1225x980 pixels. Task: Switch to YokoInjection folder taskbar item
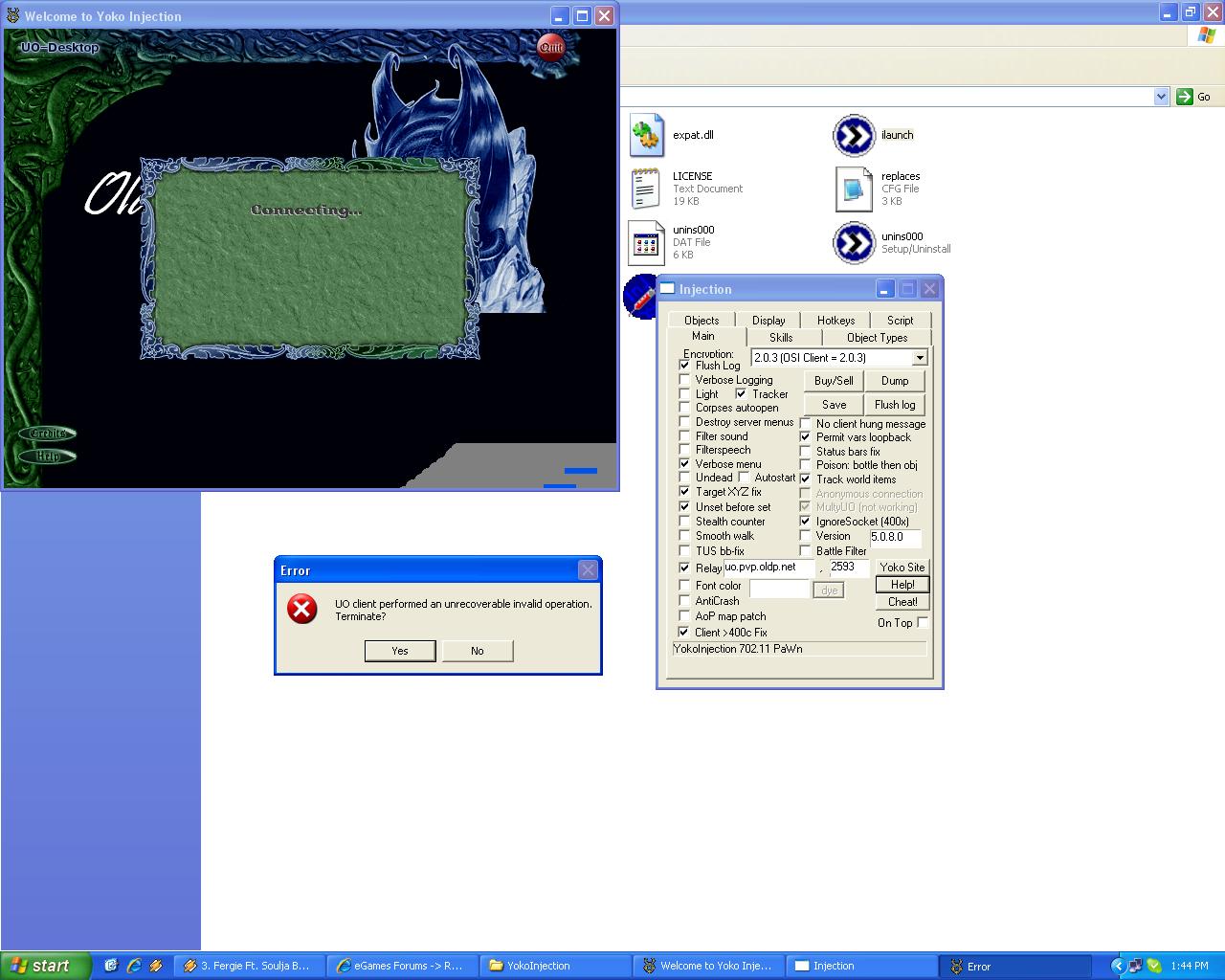coord(555,966)
